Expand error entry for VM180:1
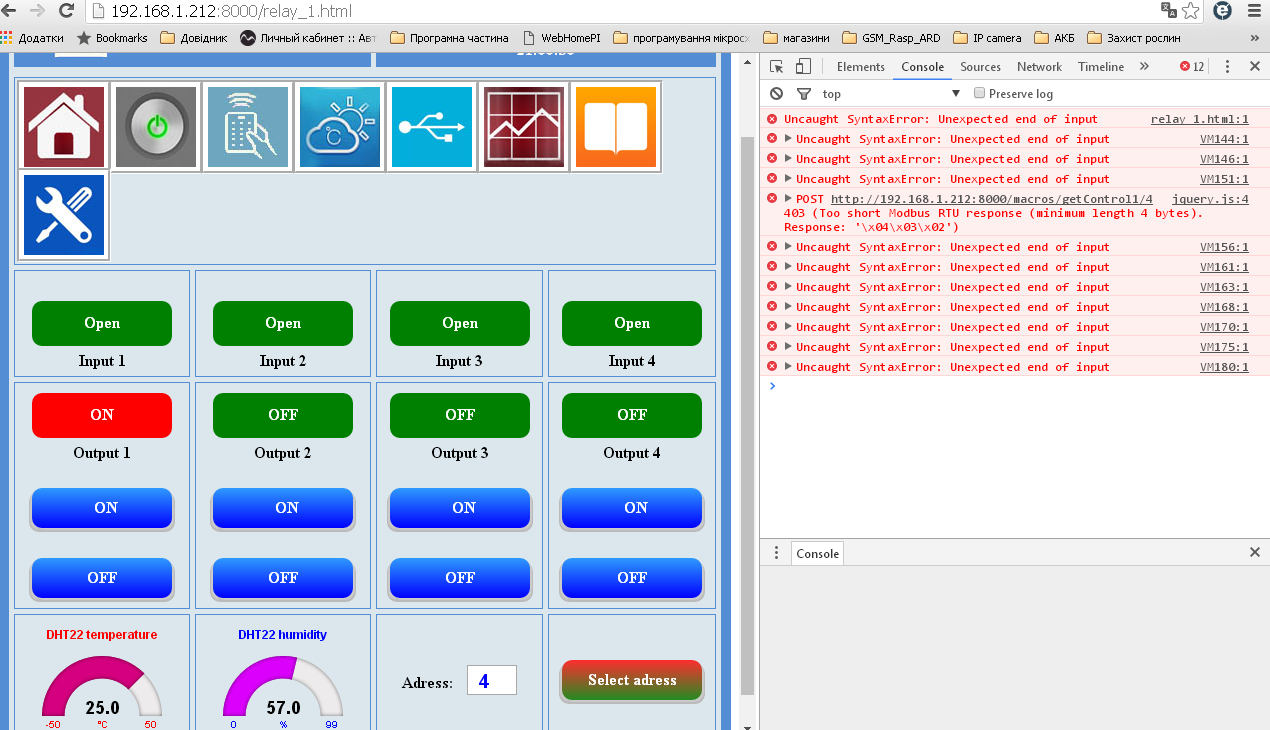Image resolution: width=1270 pixels, height=730 pixels. click(x=788, y=367)
